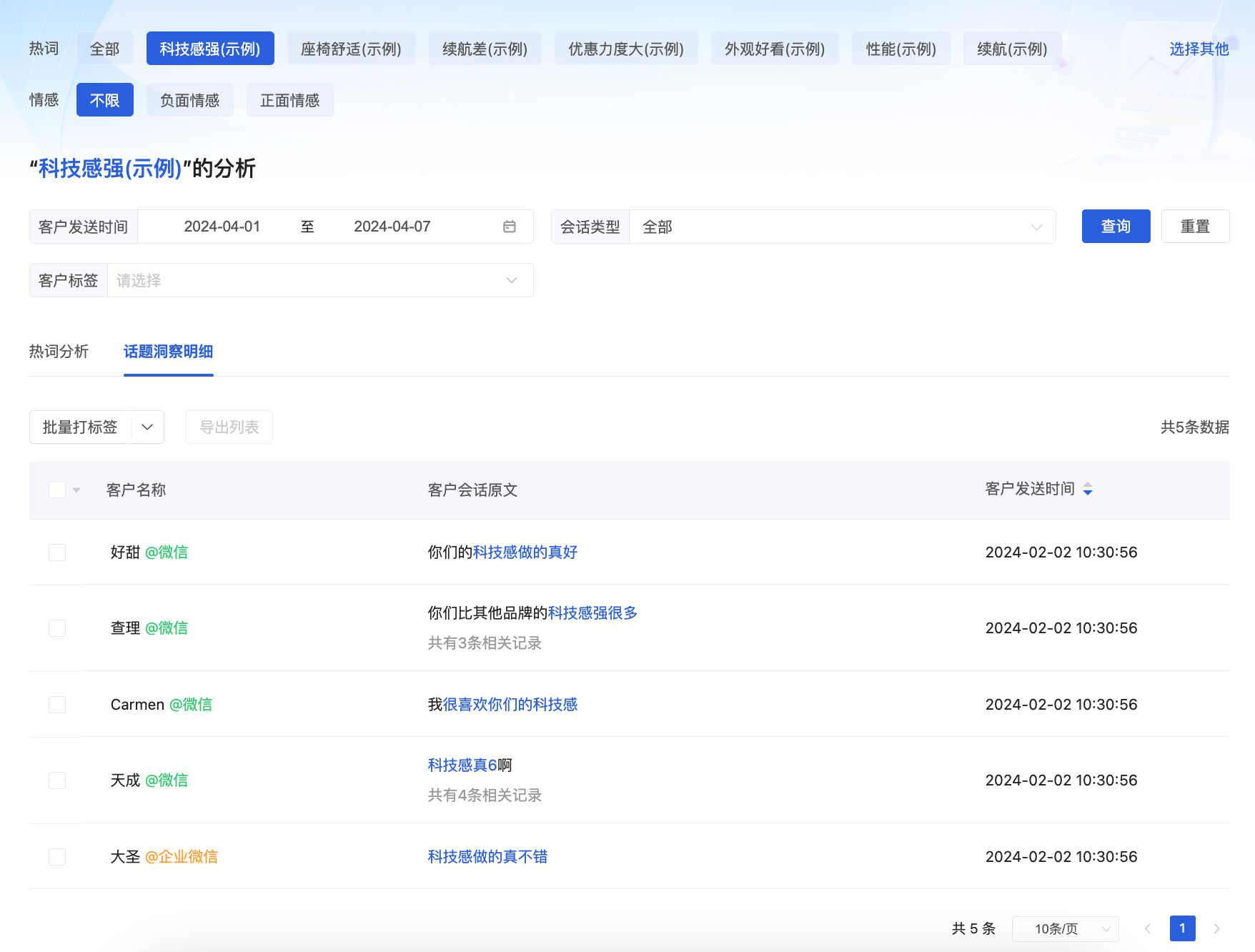Screen dimensions: 1255x952
Task: Choose 正面情感 sentiment filter
Action: [x=290, y=100]
